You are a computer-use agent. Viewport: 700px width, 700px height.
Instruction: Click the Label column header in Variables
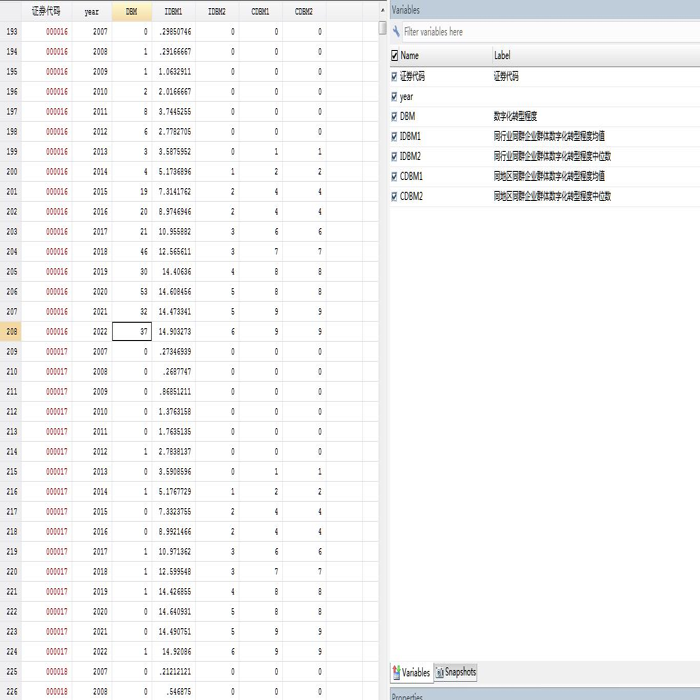[596, 55]
